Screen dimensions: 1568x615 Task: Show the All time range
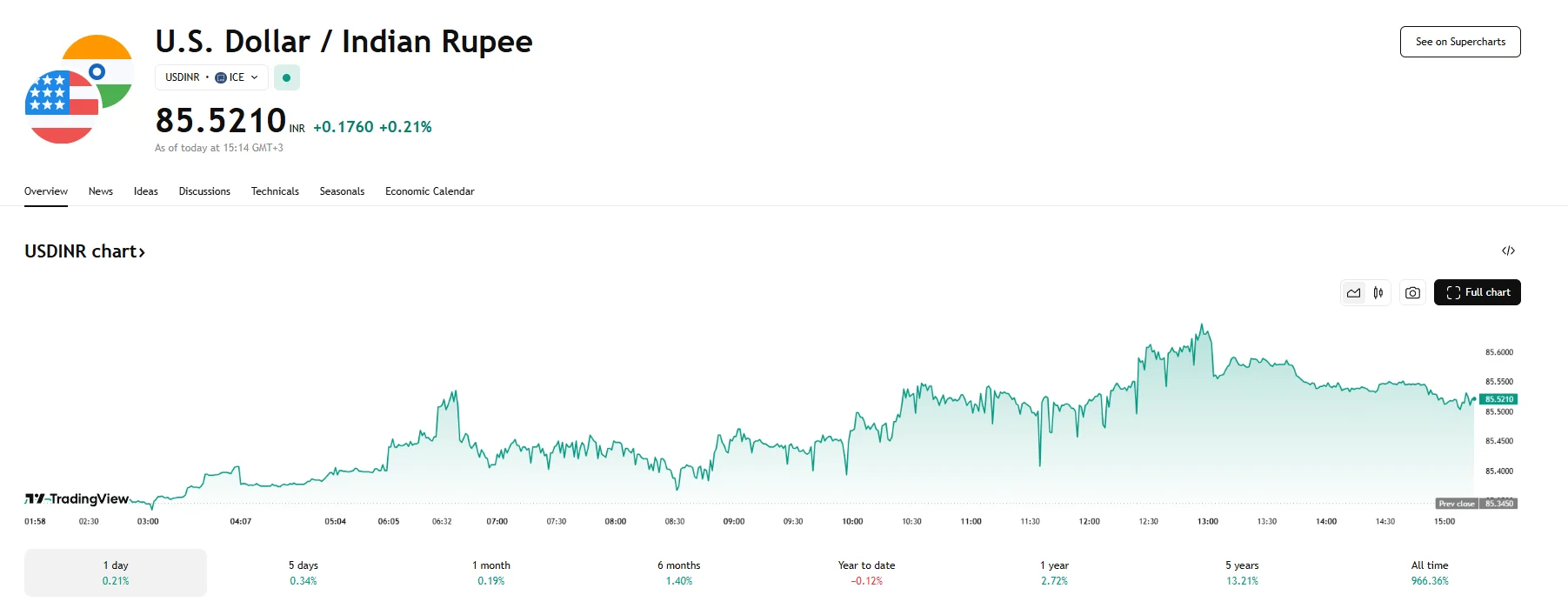(1430, 572)
